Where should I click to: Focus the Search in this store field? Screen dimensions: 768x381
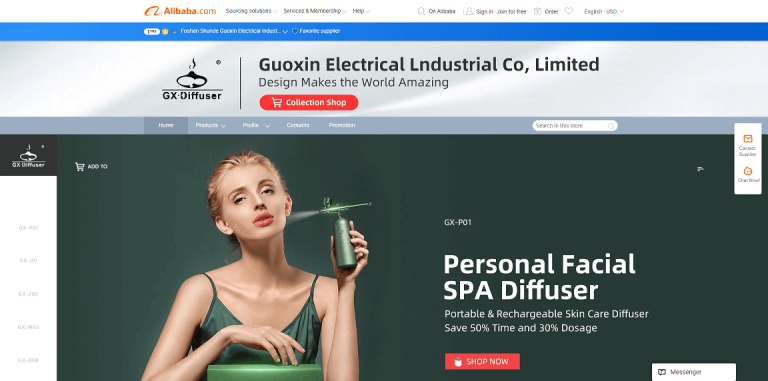tap(570, 126)
